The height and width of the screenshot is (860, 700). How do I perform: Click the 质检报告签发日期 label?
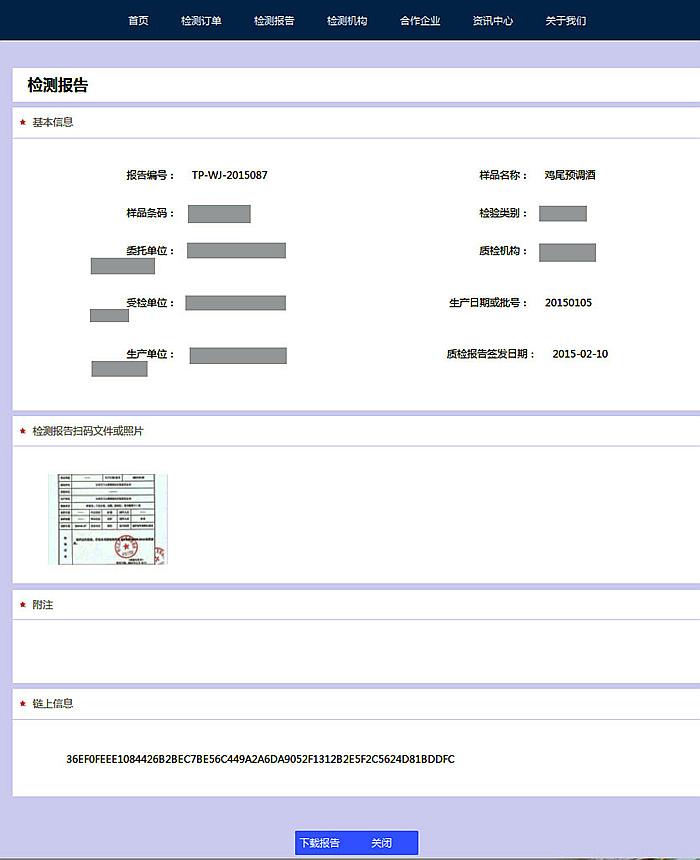490,354
